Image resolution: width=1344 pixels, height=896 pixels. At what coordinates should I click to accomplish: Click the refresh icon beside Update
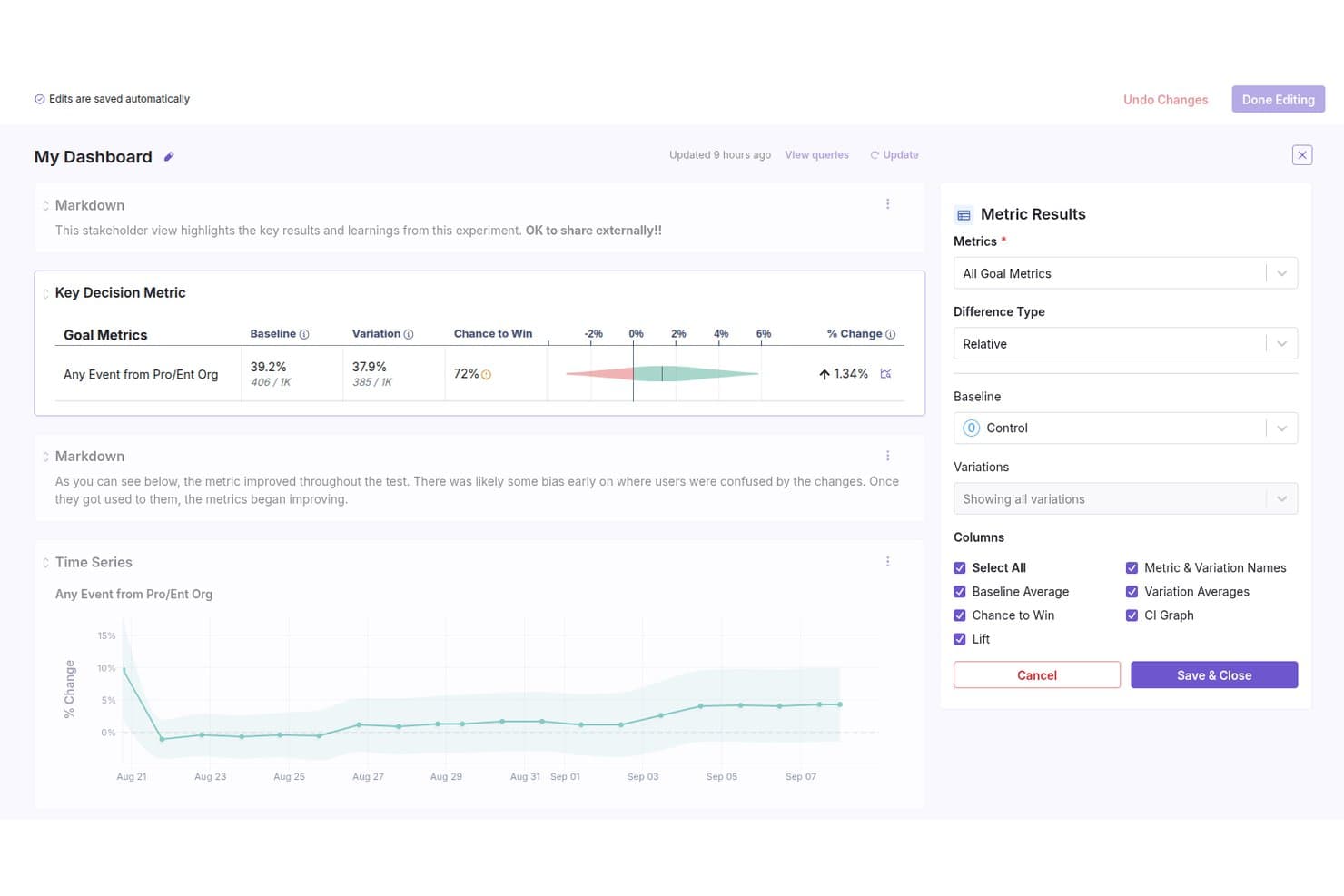click(875, 155)
